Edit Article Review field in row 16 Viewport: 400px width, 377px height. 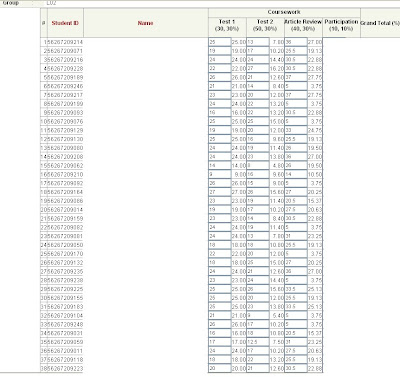[296, 174]
